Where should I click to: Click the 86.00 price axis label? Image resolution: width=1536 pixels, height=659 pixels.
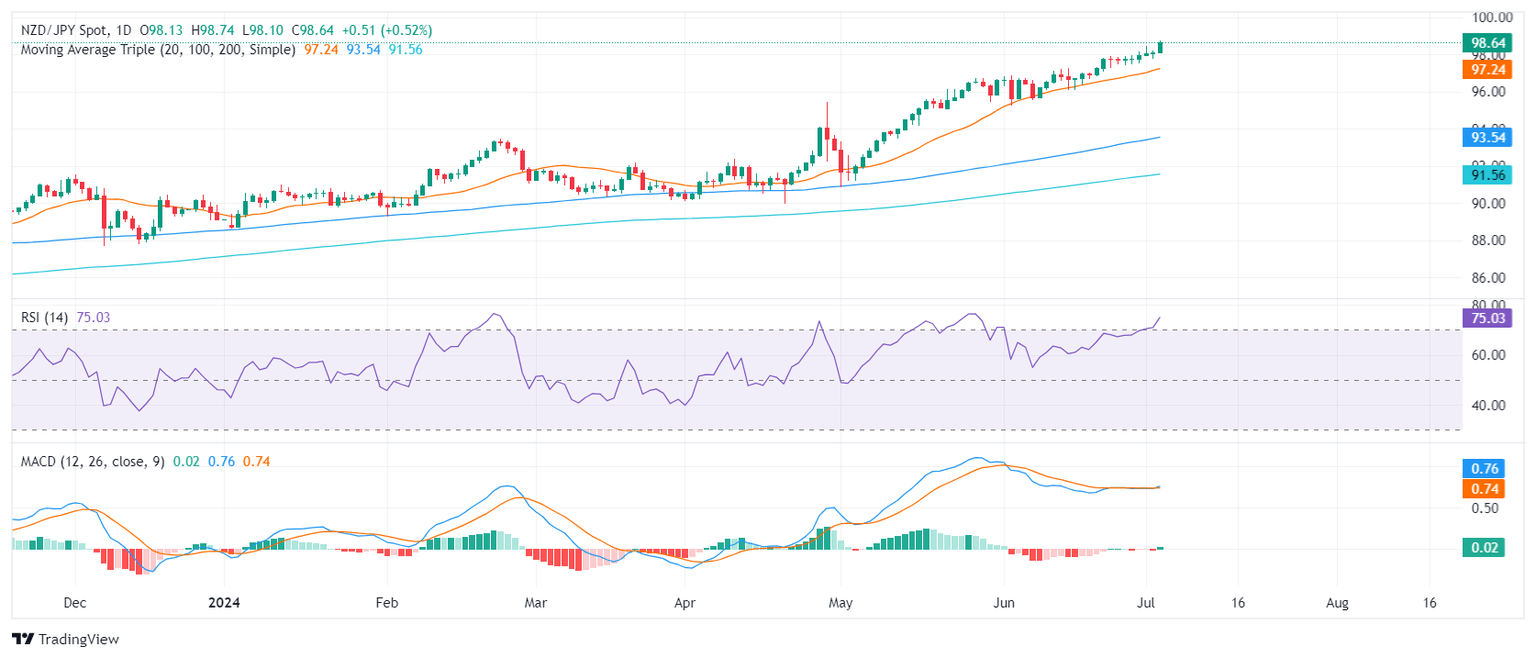coord(1489,277)
